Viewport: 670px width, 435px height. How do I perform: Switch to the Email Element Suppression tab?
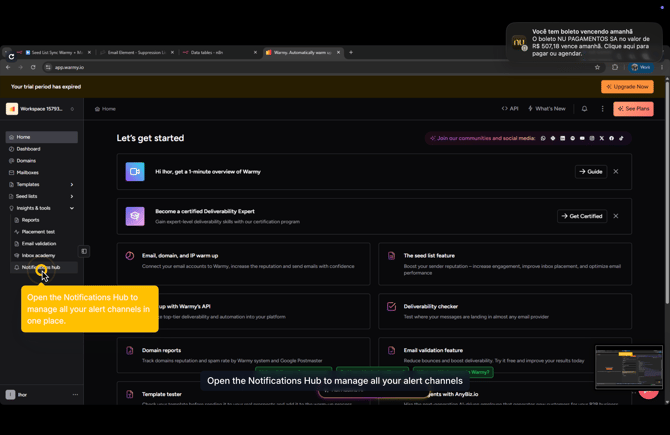click(137, 53)
